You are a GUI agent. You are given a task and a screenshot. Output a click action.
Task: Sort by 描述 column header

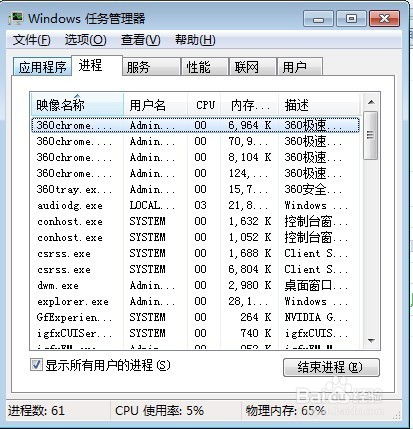(319, 105)
